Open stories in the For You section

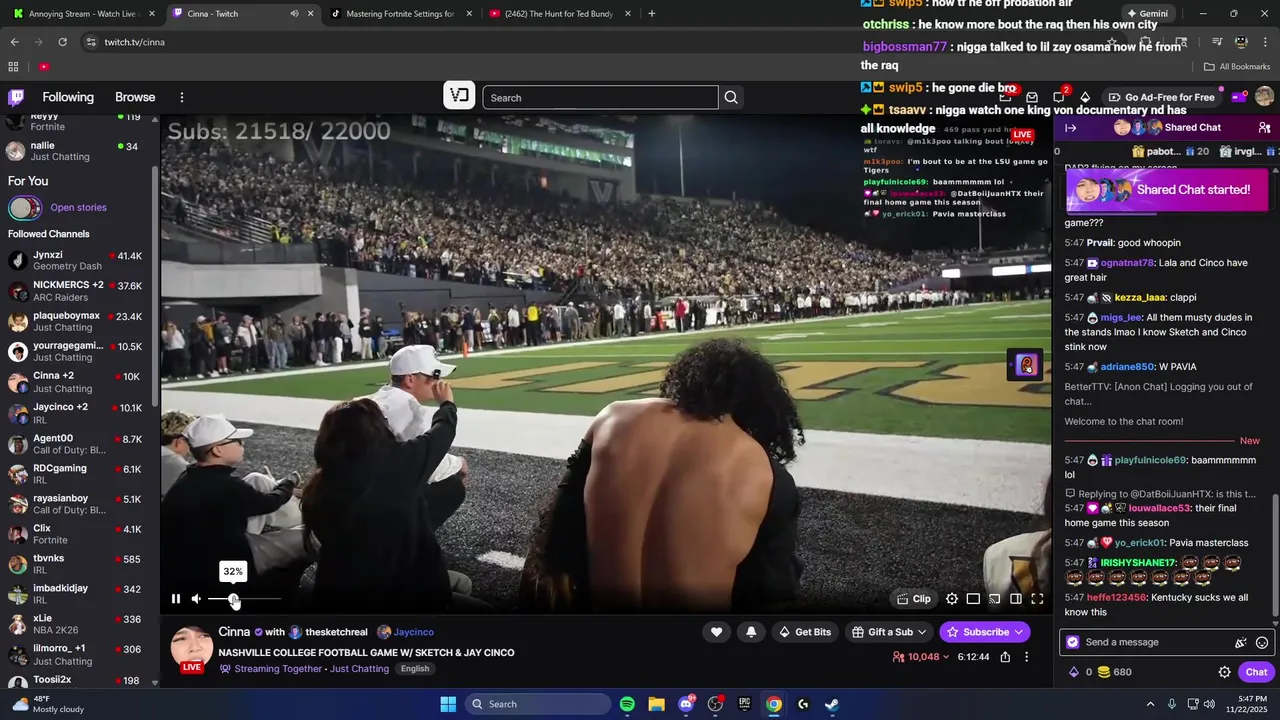78,207
